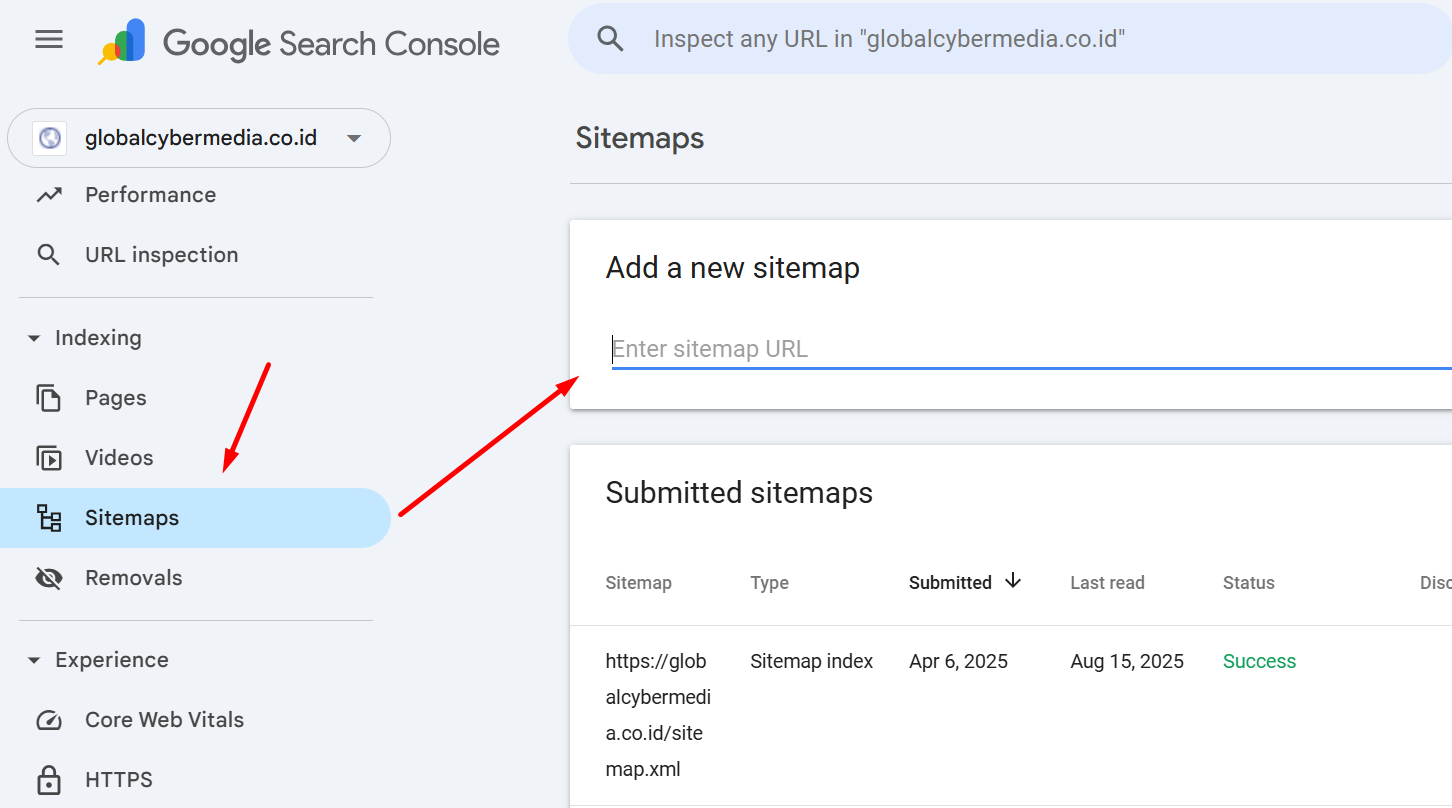Select Sitemaps in the sidebar
Image resolution: width=1452 pixels, height=808 pixels.
(195, 518)
